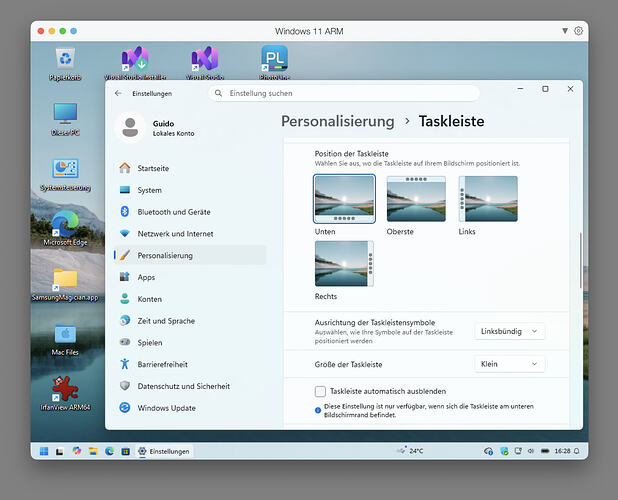This screenshot has height=500, width=618.
Task: Open Copilot from the taskbar
Action: tap(77, 451)
